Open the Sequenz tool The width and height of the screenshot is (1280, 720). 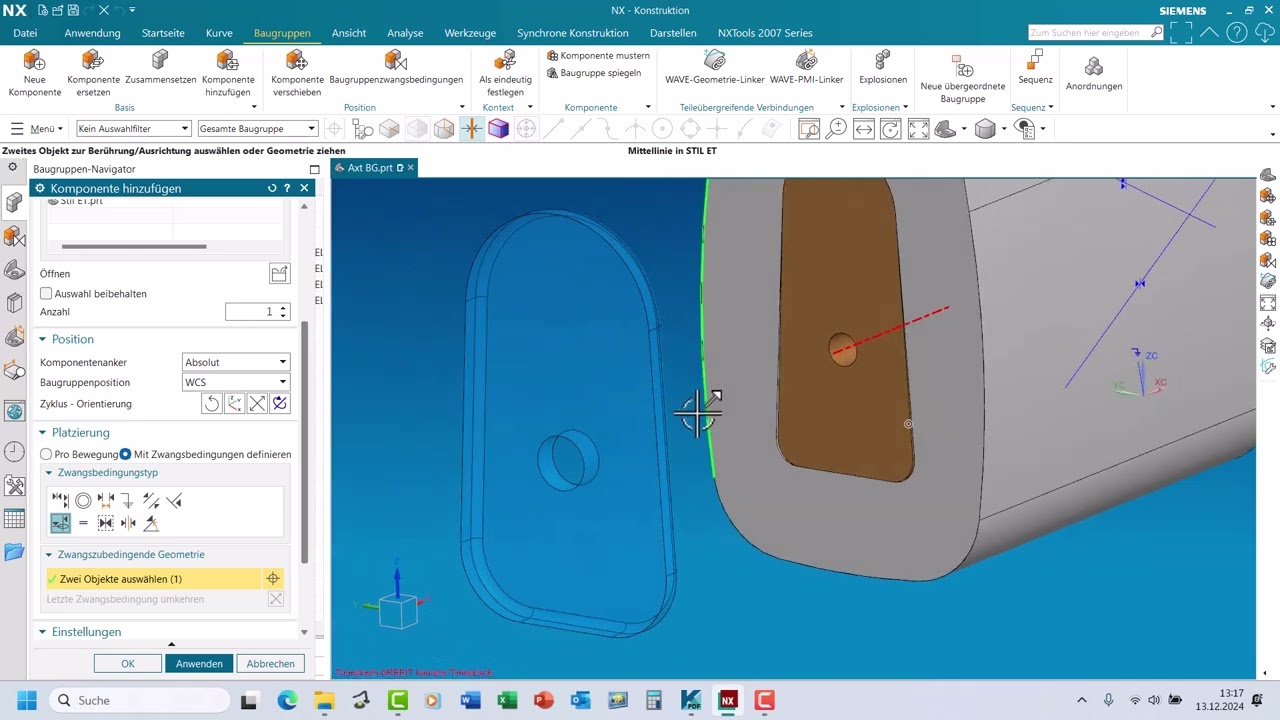(1035, 67)
